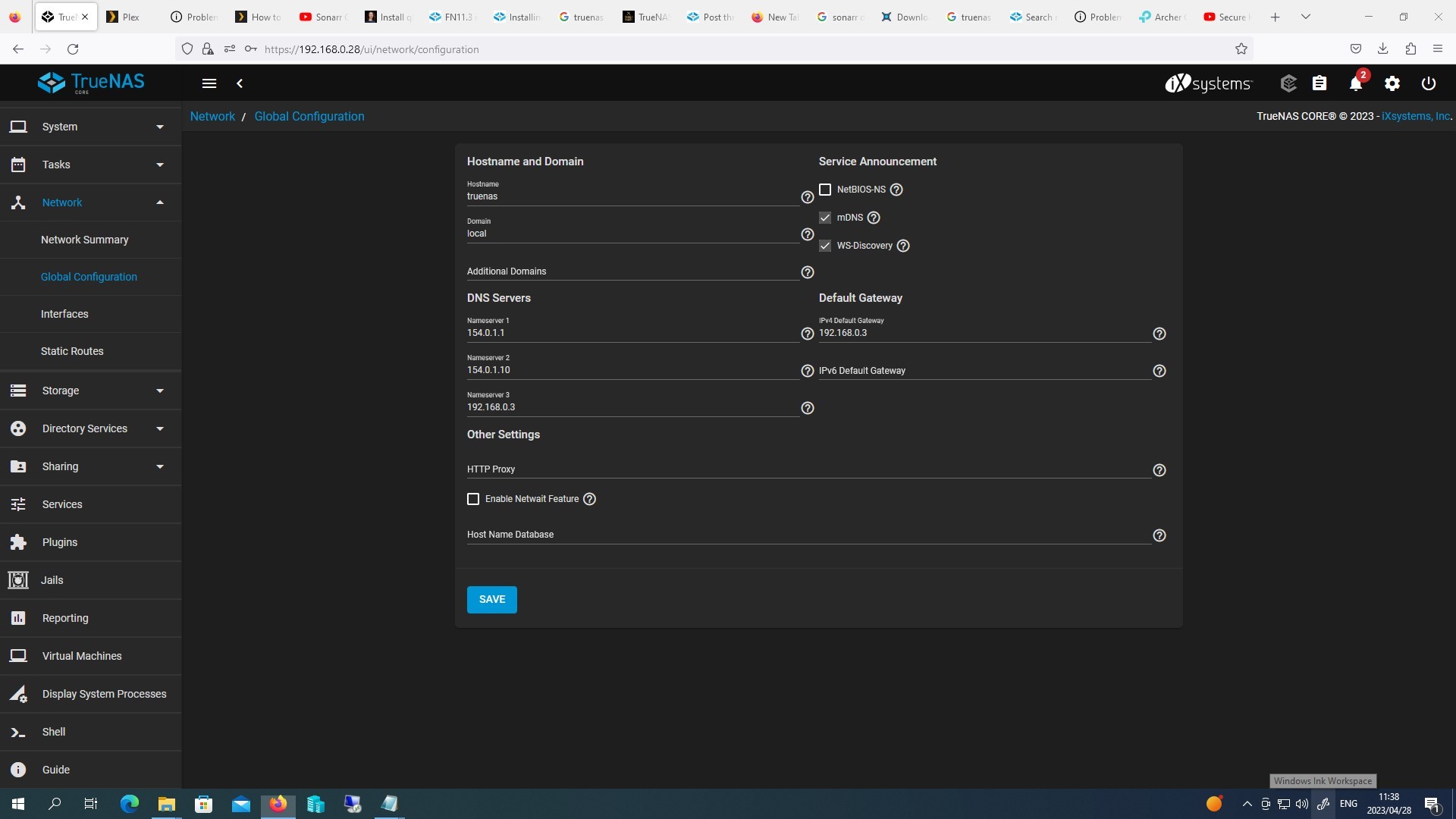Viewport: 1456px width, 819px height.
Task: Open the alerts bell notifications
Action: (1356, 83)
